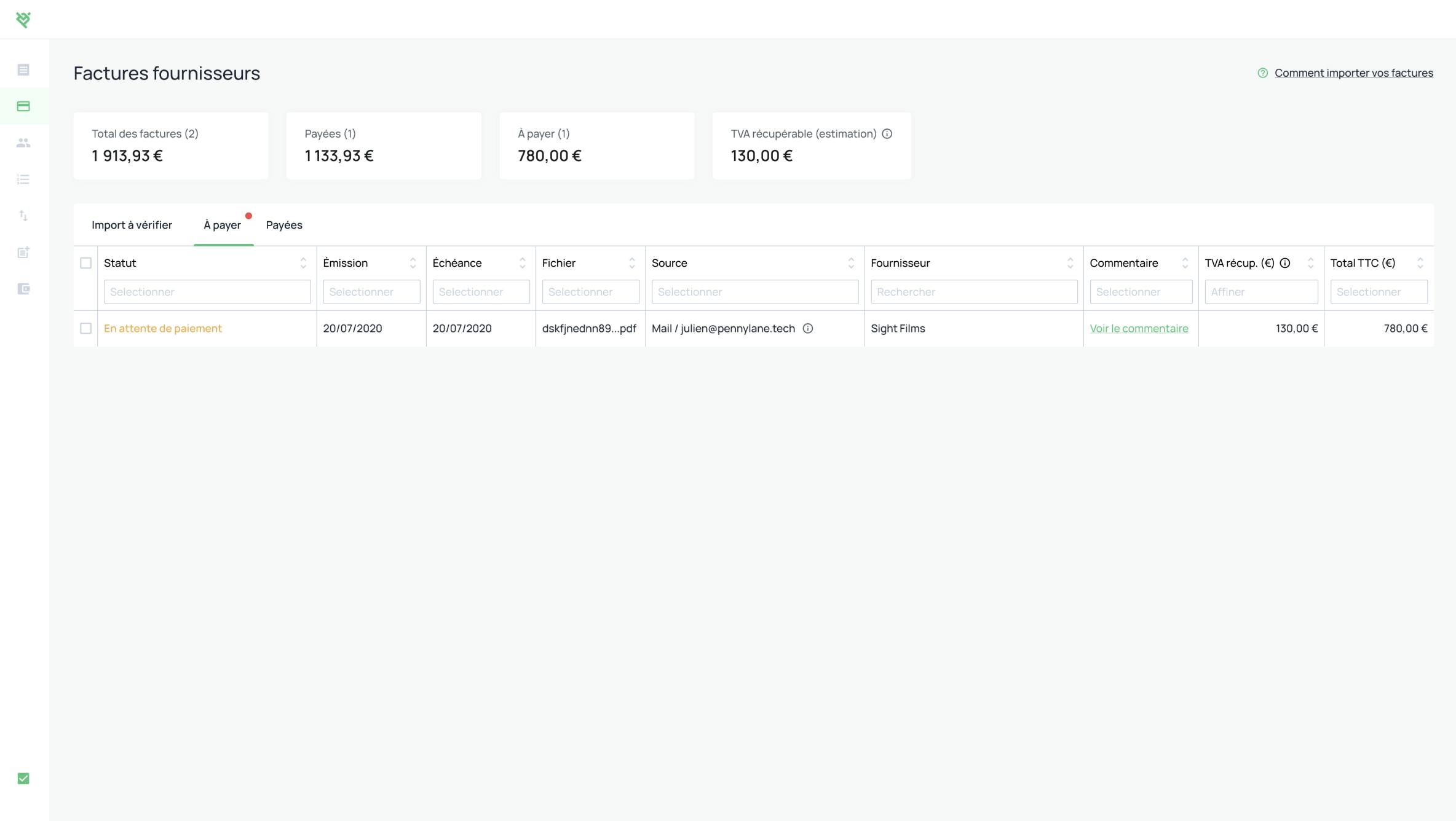Open the Statut filter select field
This screenshot has height=821, width=1456.
pyautogui.click(x=207, y=292)
